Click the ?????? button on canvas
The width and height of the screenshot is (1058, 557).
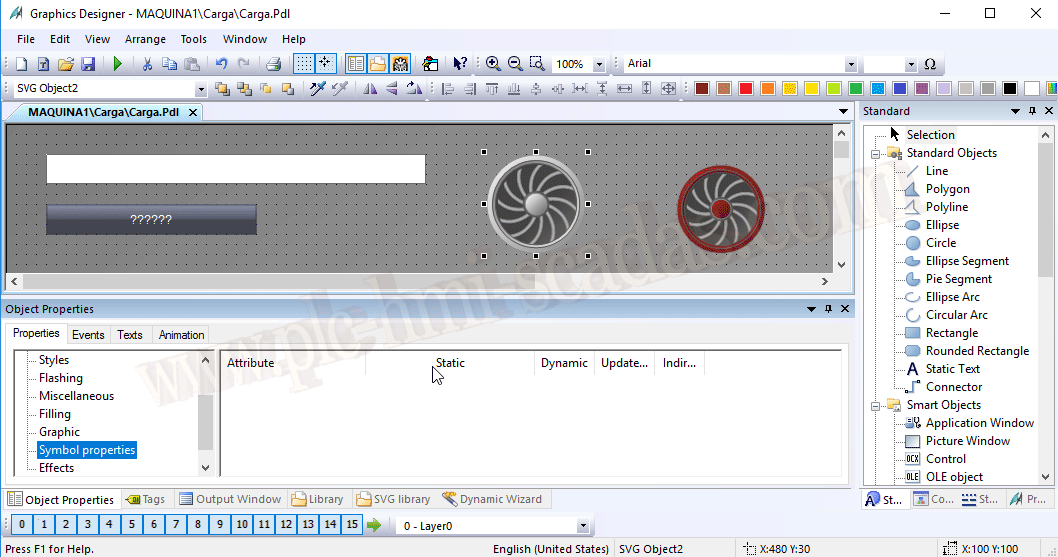[x=151, y=219]
